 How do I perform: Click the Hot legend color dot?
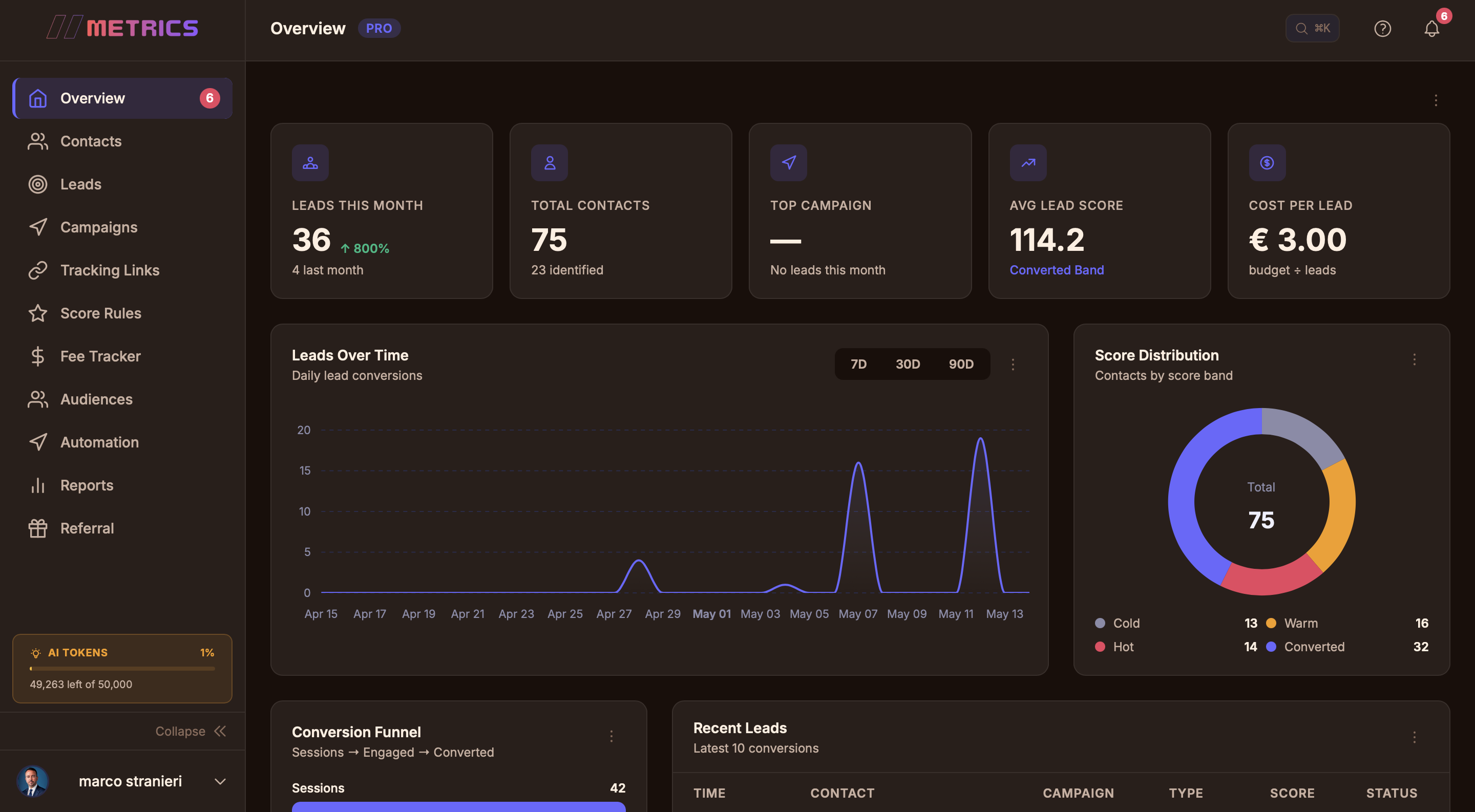(1100, 647)
